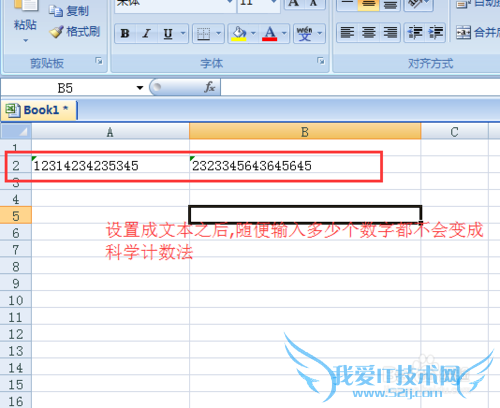
Task: Open underline style dropdown arrow
Action: click(183, 33)
